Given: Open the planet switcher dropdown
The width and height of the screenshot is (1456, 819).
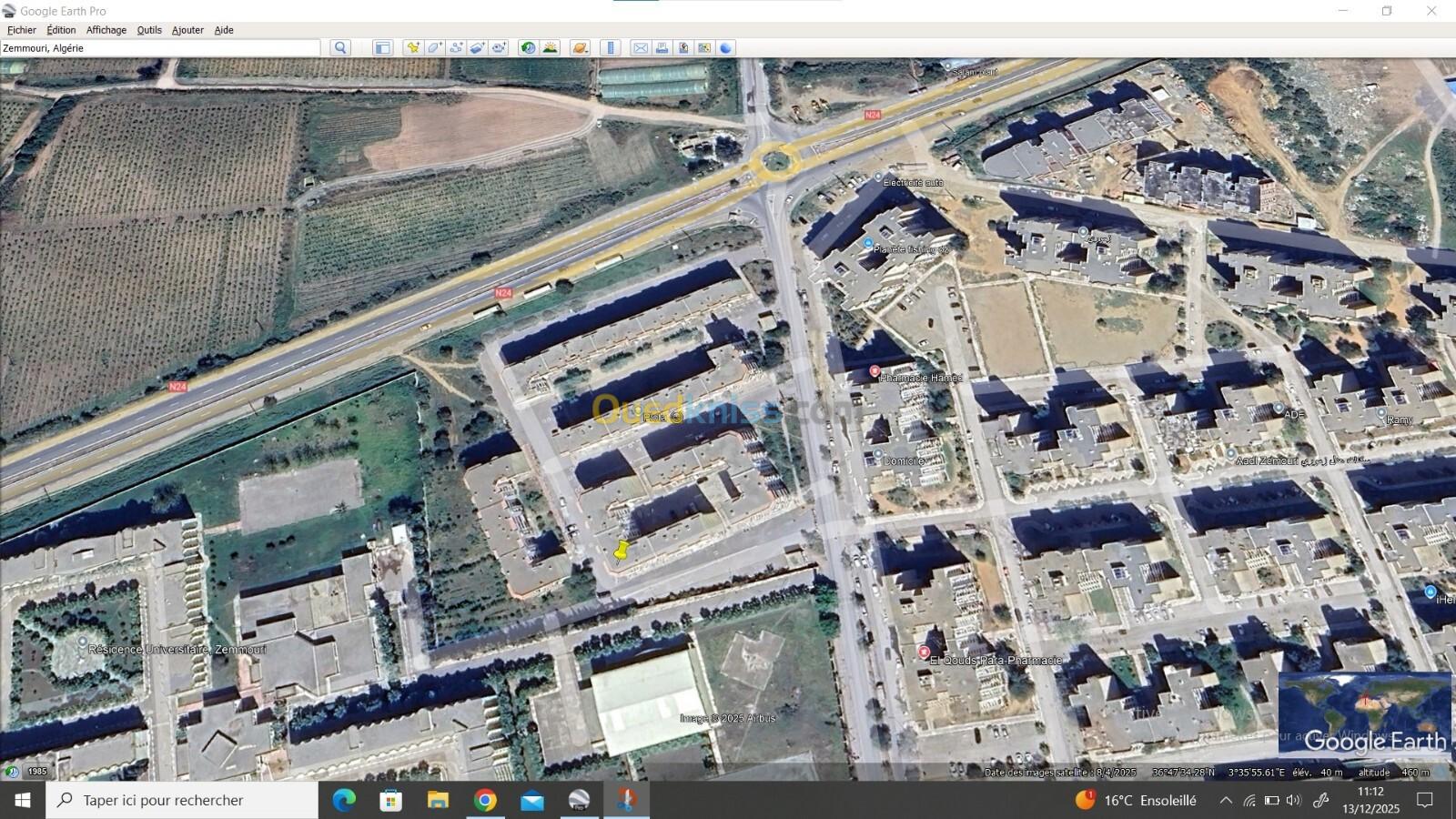Looking at the screenshot, I should (x=580, y=48).
